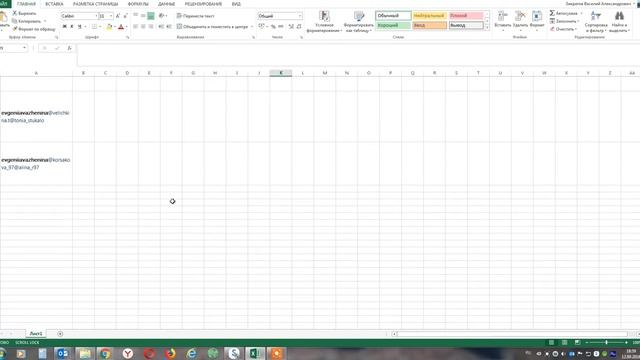Apply the yellow fill color

(109, 27)
